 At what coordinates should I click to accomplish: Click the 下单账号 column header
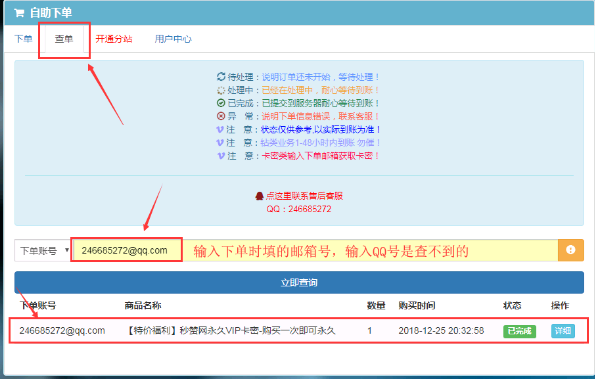(x=38, y=305)
